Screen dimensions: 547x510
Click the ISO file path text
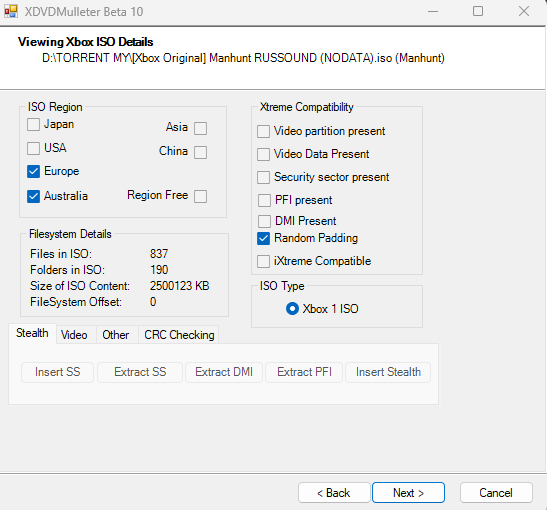tap(243, 58)
